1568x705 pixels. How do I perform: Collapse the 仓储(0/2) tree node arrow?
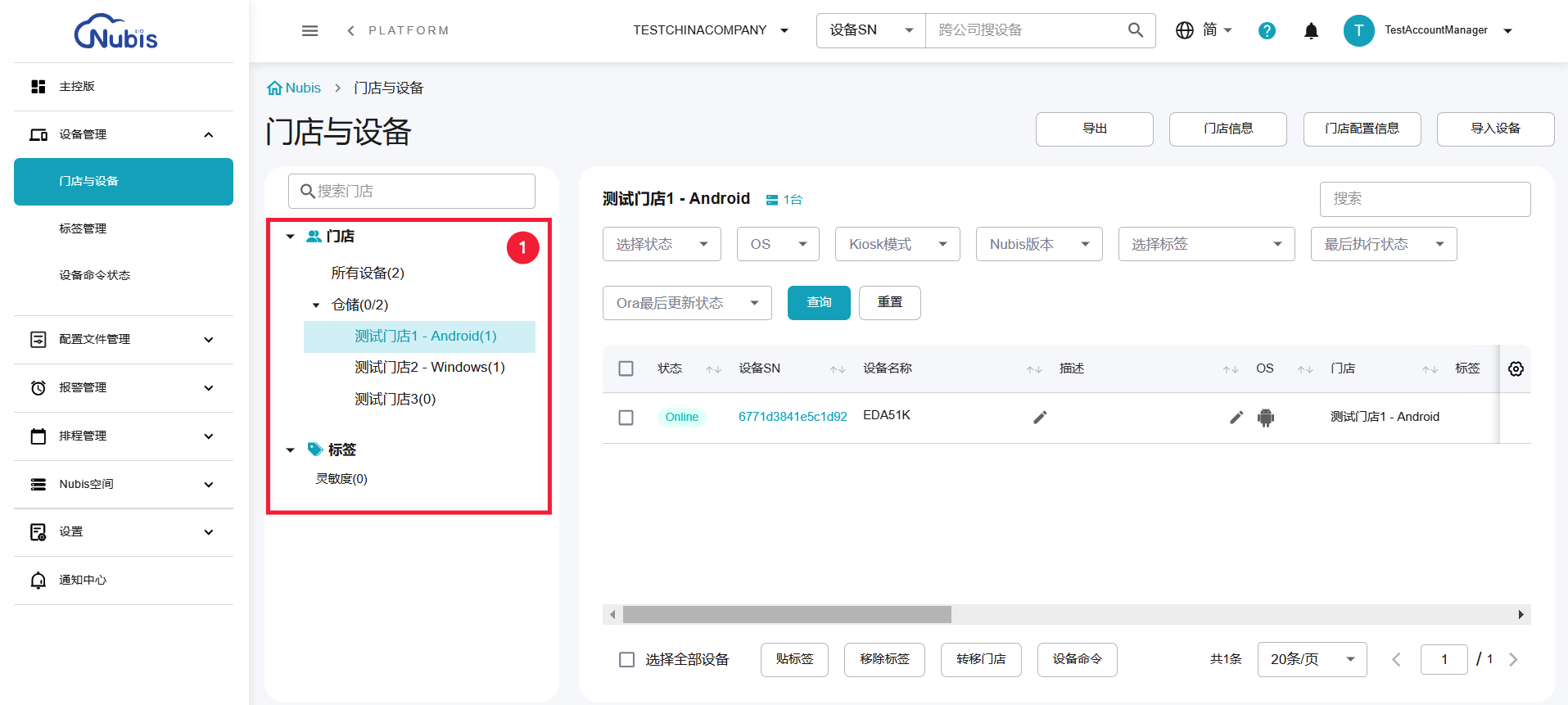coord(316,305)
